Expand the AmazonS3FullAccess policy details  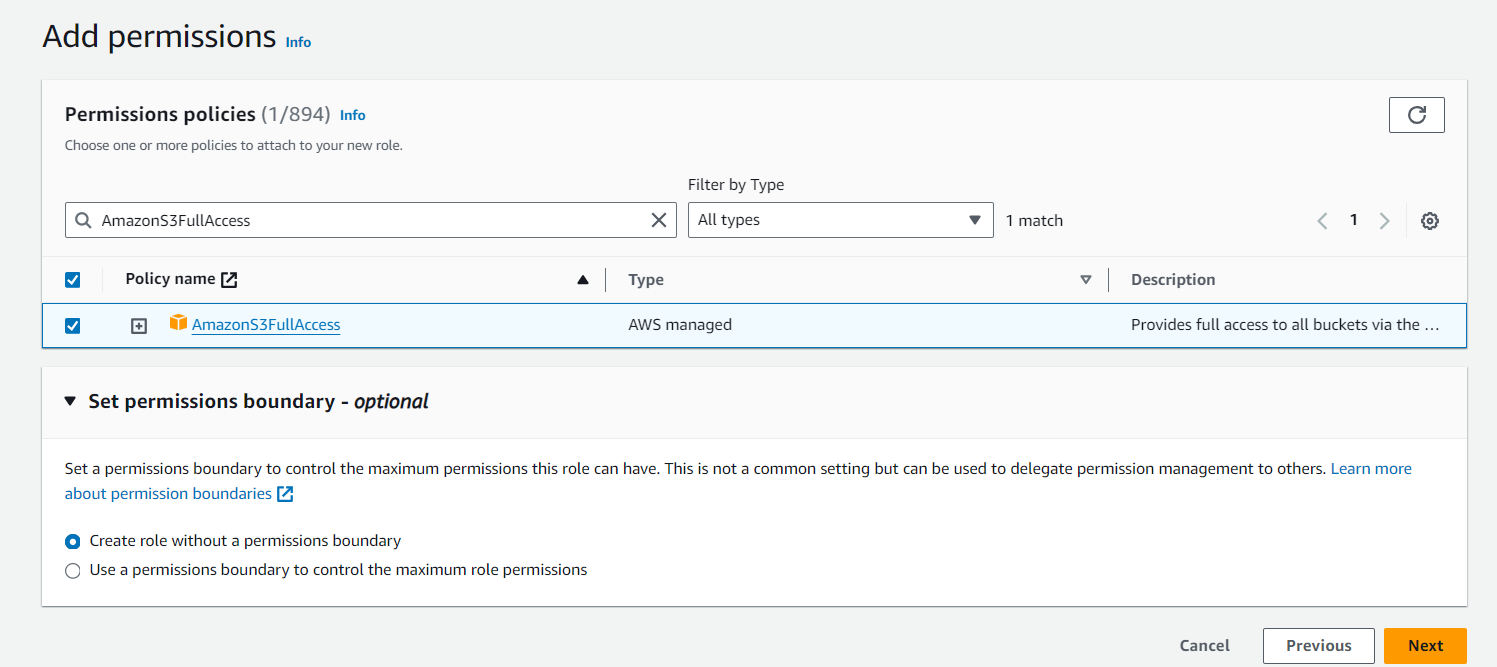pyautogui.click(x=139, y=326)
